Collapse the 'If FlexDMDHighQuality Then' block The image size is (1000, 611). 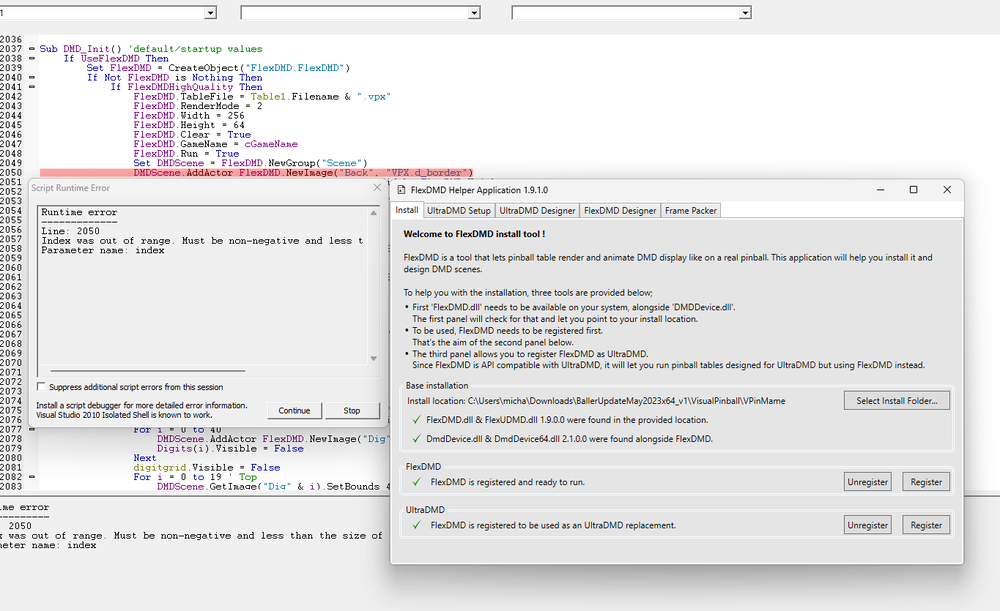[32, 87]
